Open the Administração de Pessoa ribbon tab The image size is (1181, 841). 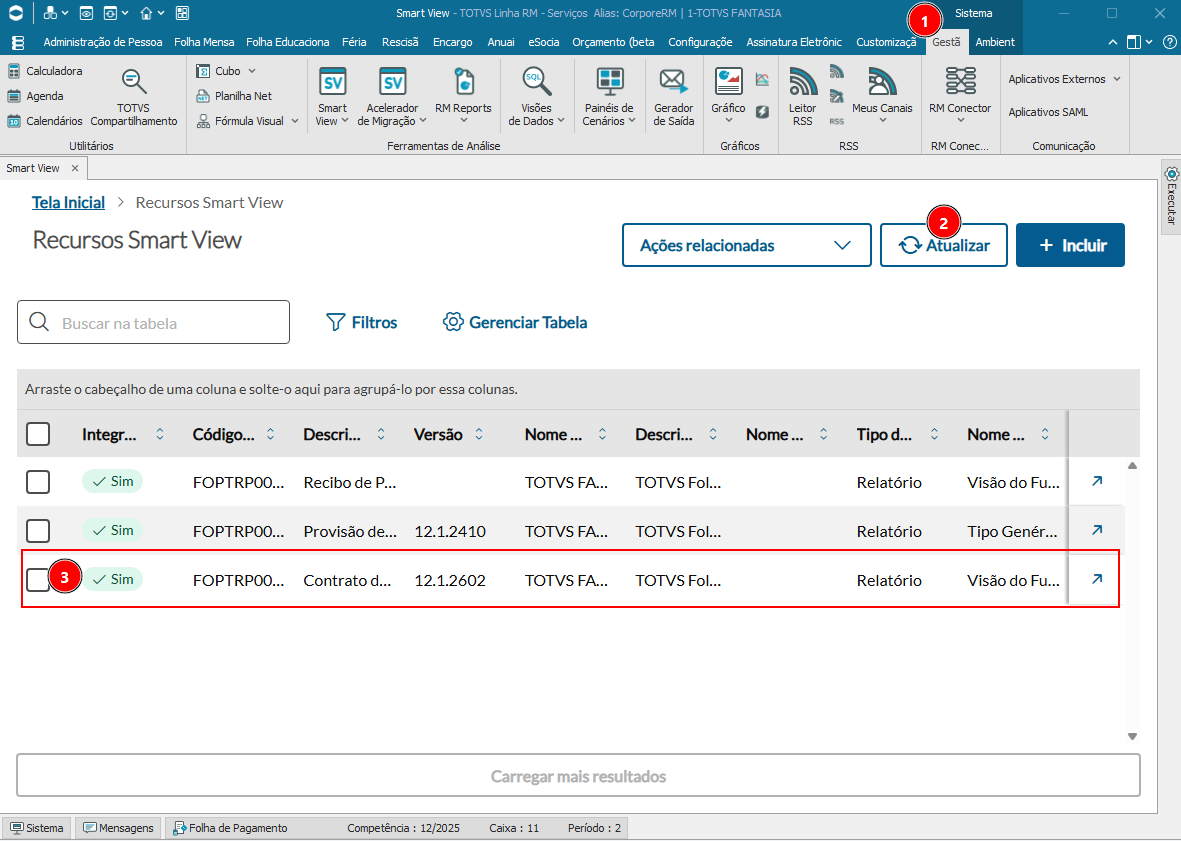pos(102,42)
